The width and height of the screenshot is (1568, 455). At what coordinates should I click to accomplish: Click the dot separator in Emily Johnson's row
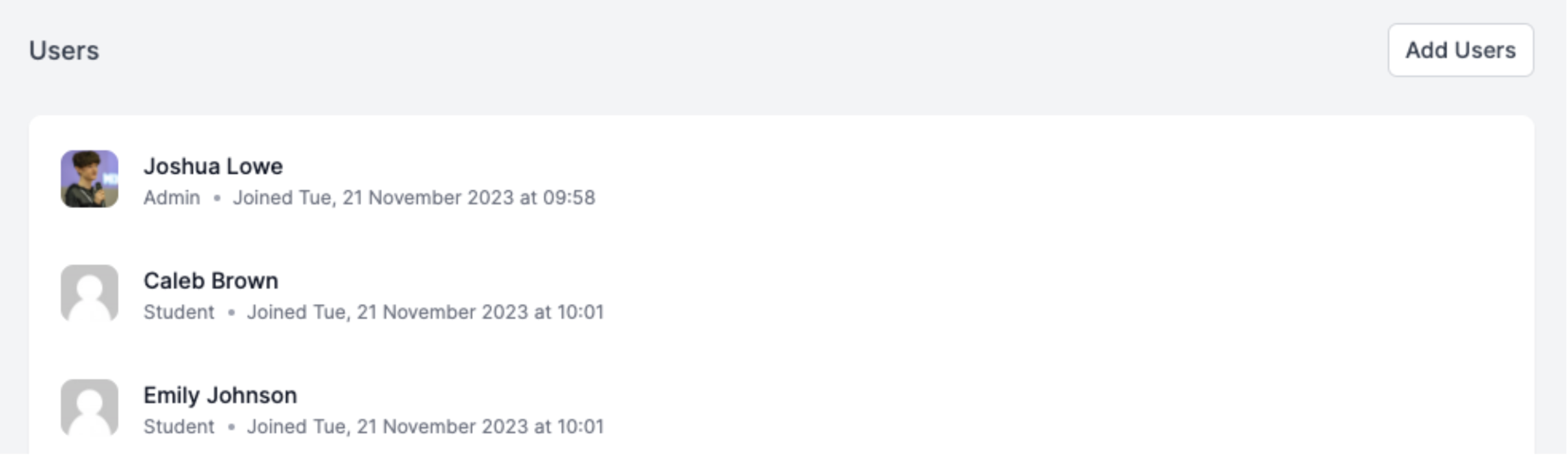[x=231, y=426]
